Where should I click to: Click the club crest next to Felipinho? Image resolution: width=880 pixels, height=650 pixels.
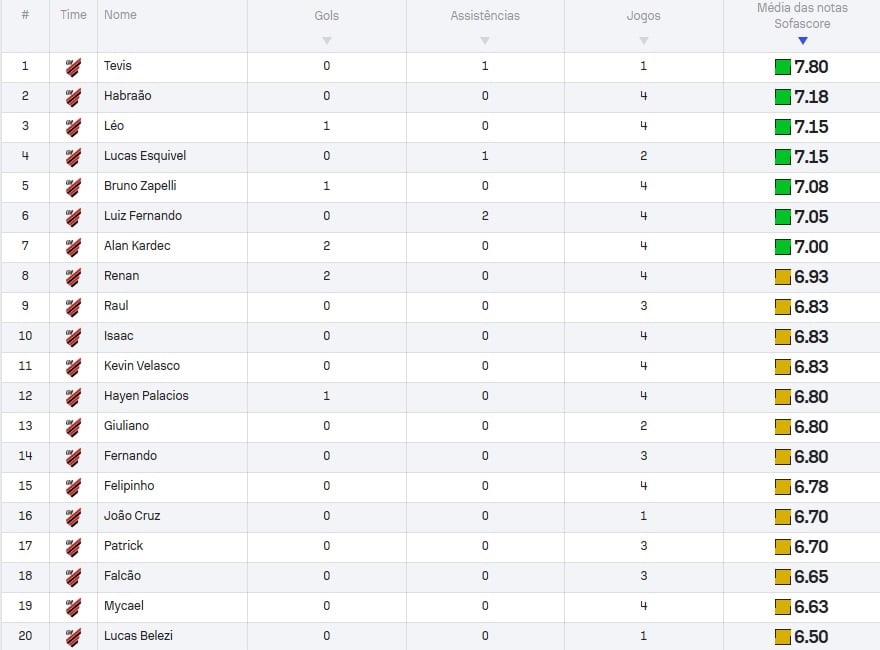(x=73, y=487)
